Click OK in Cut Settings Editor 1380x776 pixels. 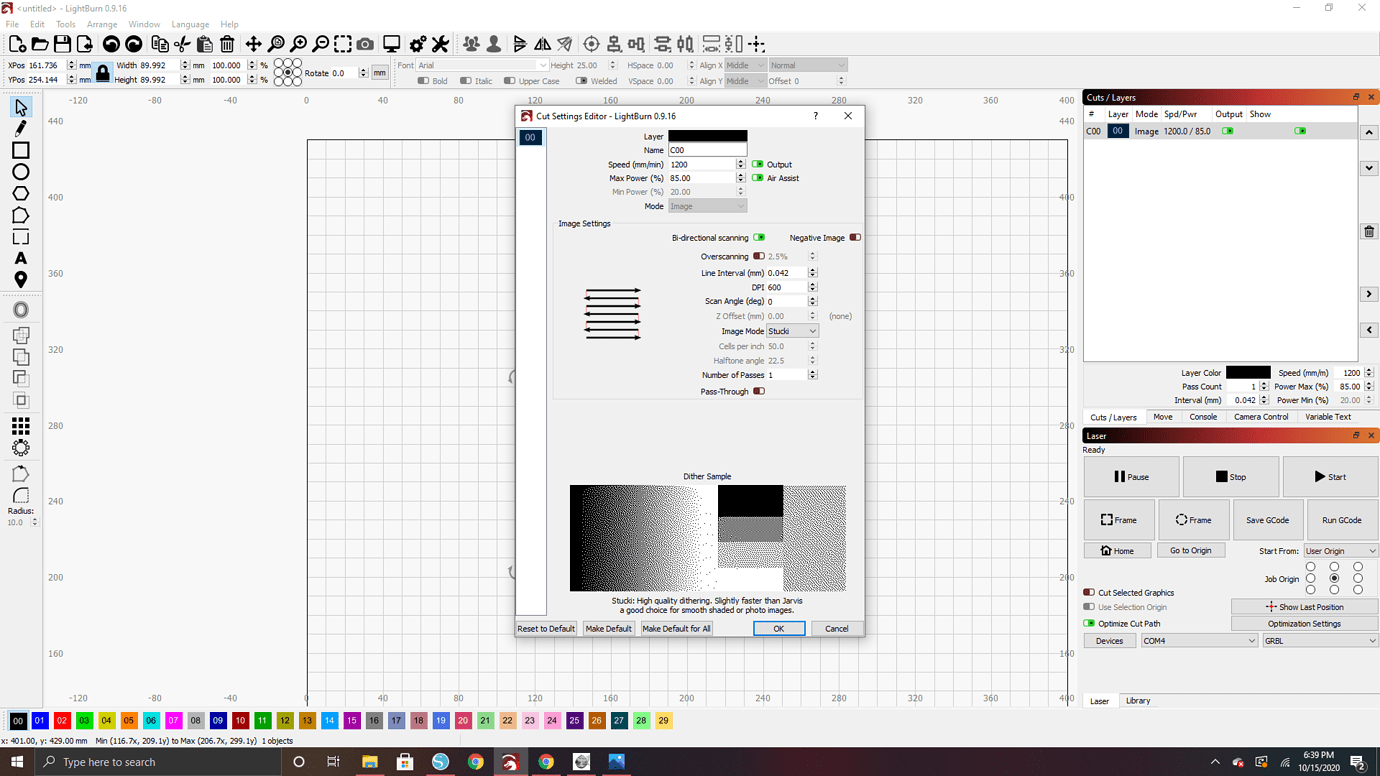pos(779,629)
